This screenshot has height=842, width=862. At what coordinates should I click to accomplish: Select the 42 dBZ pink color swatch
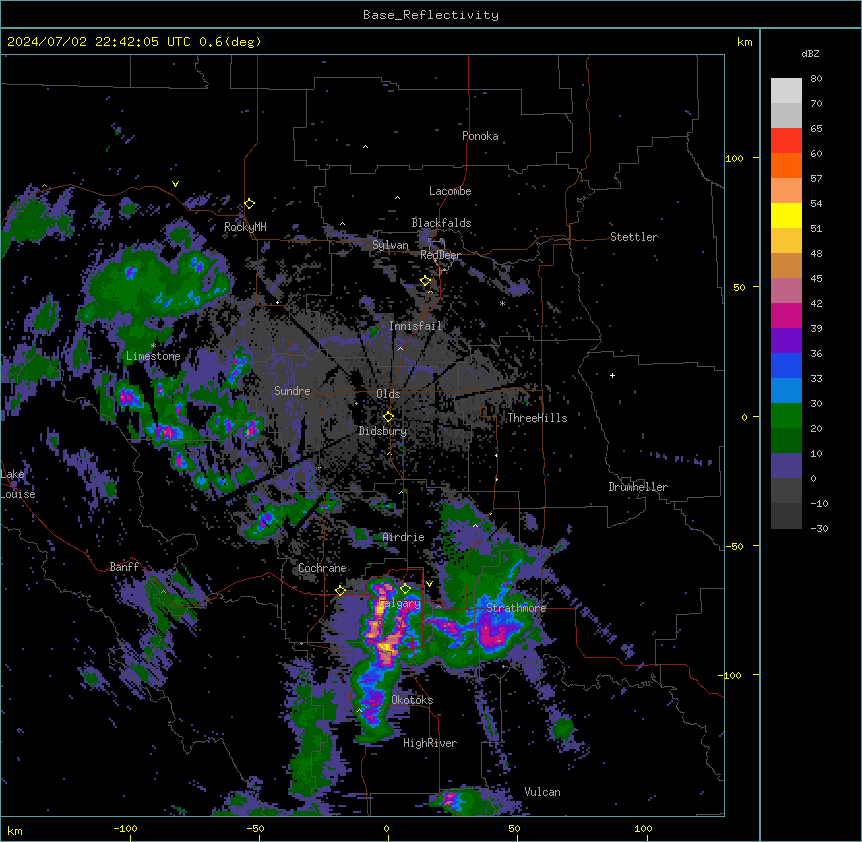786,290
